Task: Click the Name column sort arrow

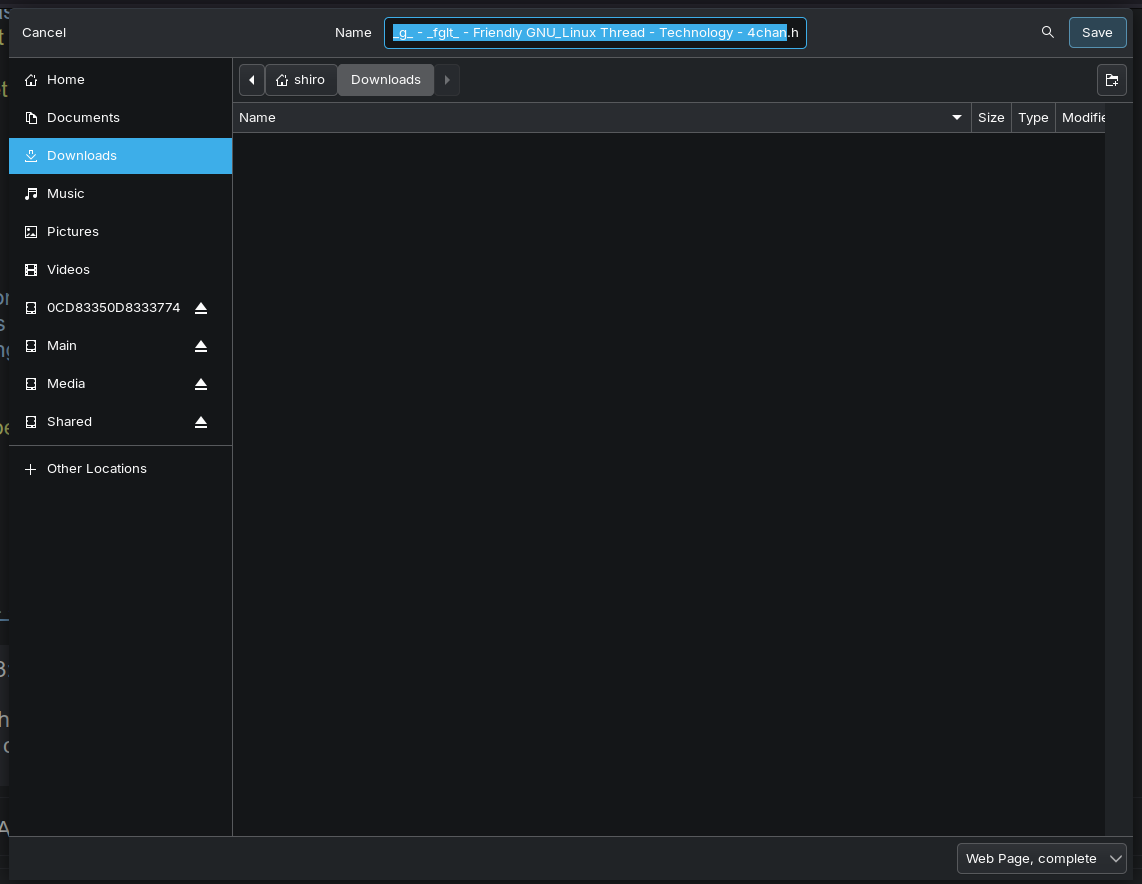Action: (956, 118)
